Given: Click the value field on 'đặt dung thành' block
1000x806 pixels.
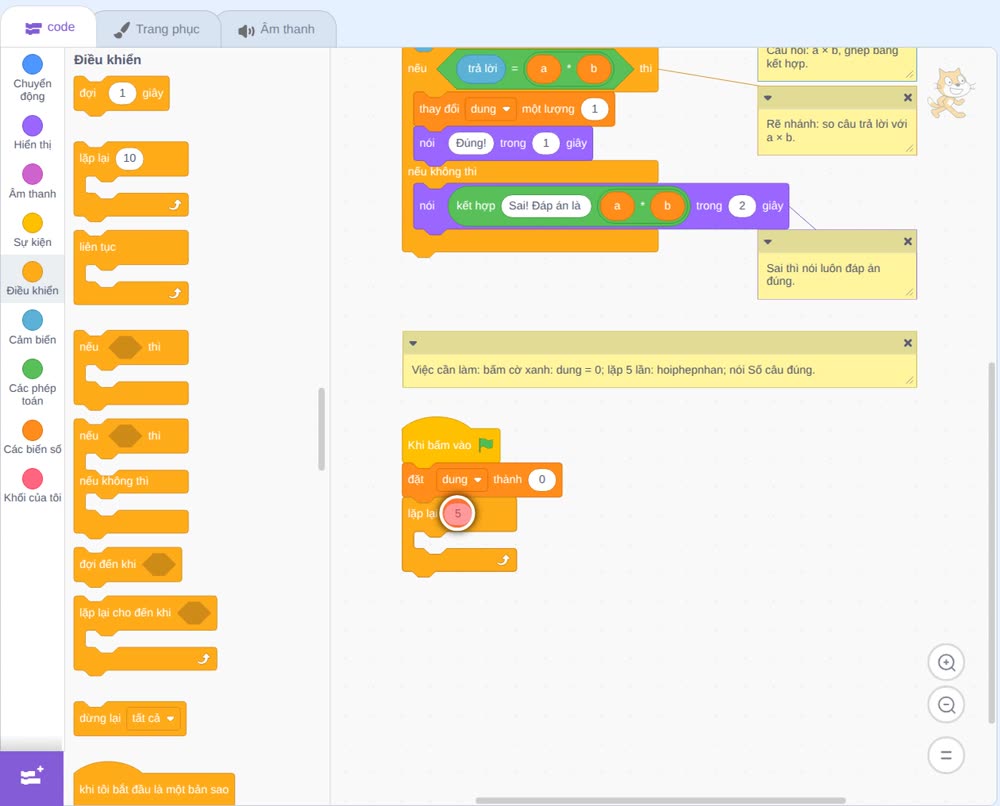Looking at the screenshot, I should pyautogui.click(x=541, y=480).
